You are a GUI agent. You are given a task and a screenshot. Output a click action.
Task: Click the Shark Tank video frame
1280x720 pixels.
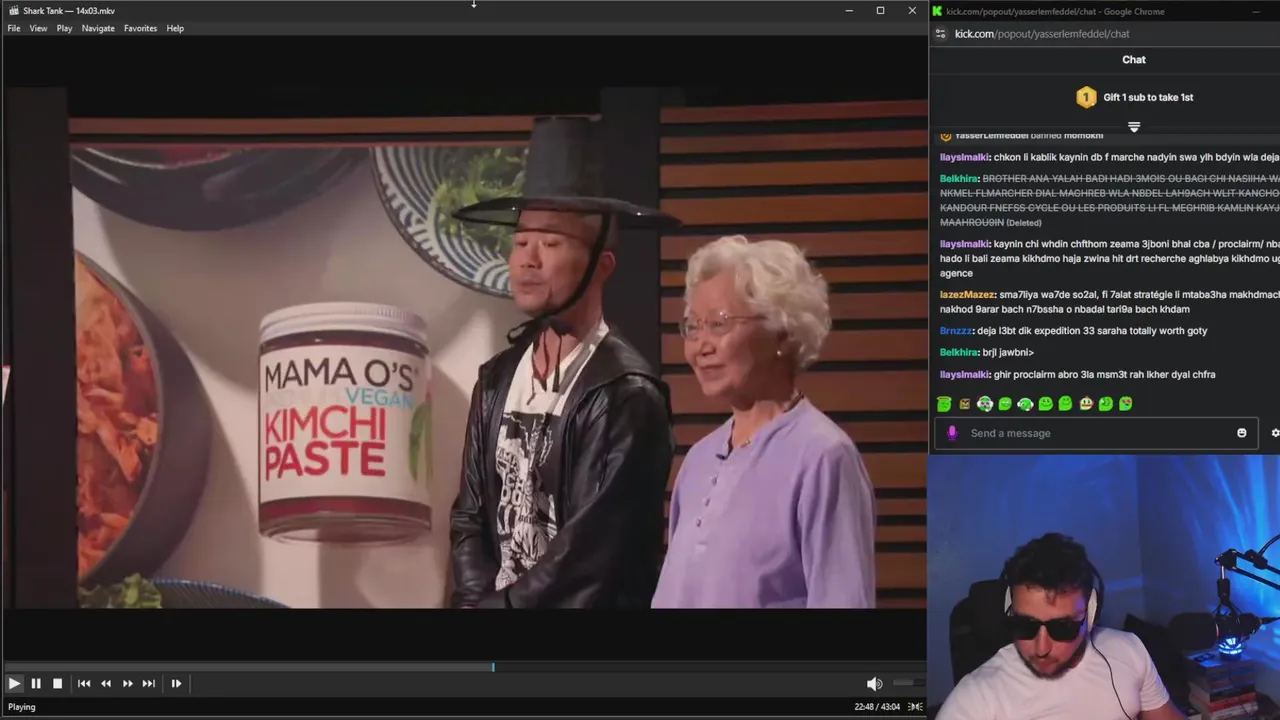pos(464,348)
